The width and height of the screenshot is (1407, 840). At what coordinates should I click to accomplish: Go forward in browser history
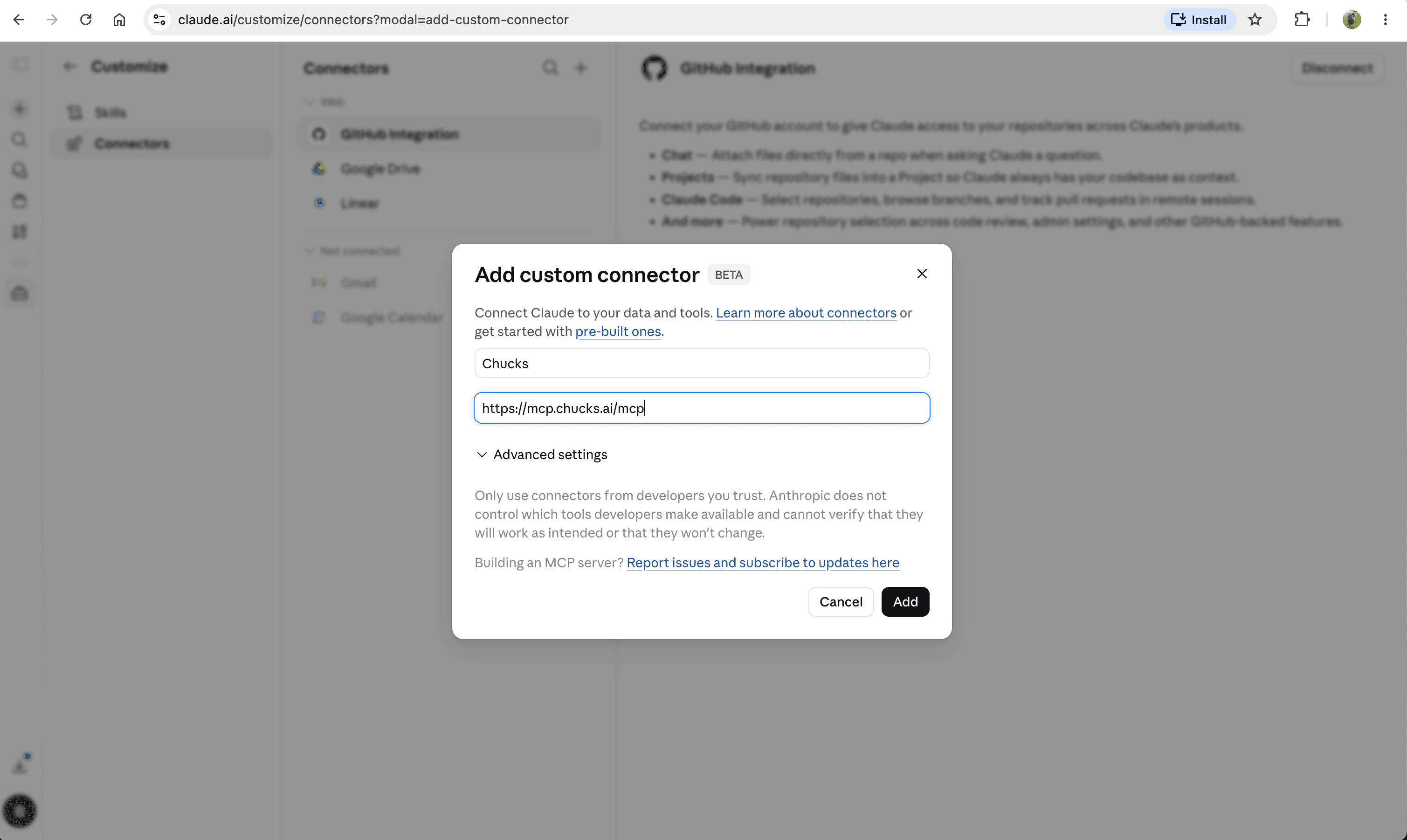(52, 20)
